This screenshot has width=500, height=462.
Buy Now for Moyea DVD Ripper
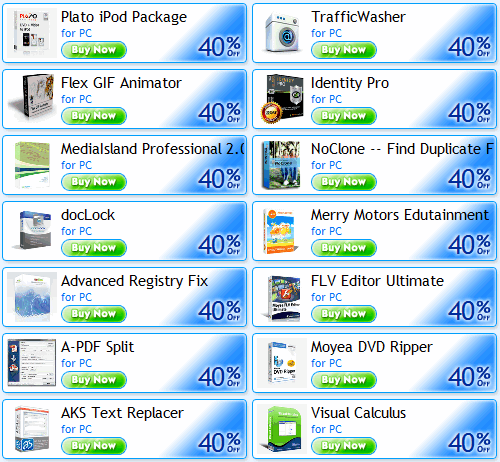point(344,380)
